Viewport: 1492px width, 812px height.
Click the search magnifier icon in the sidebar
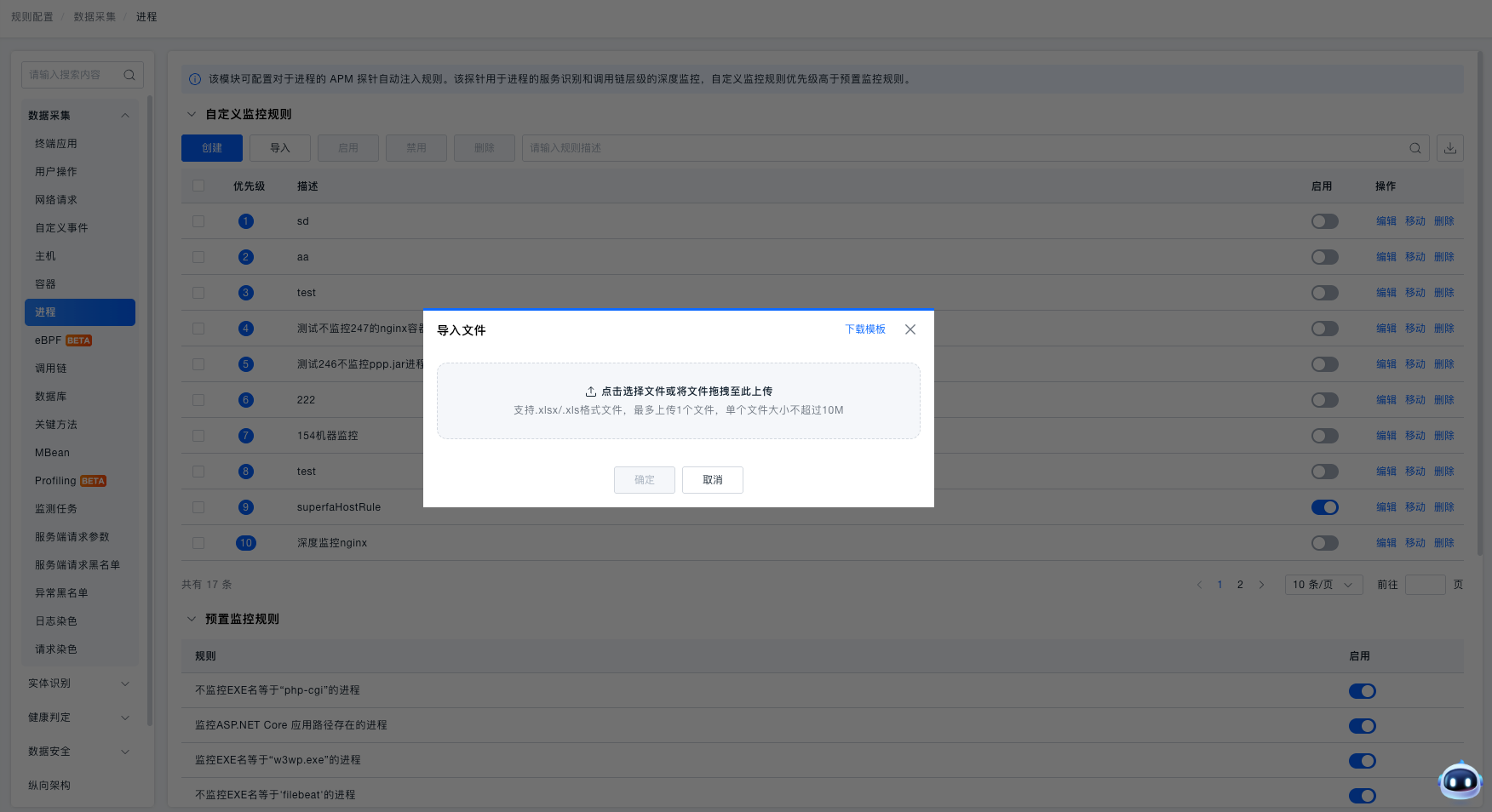click(x=129, y=75)
